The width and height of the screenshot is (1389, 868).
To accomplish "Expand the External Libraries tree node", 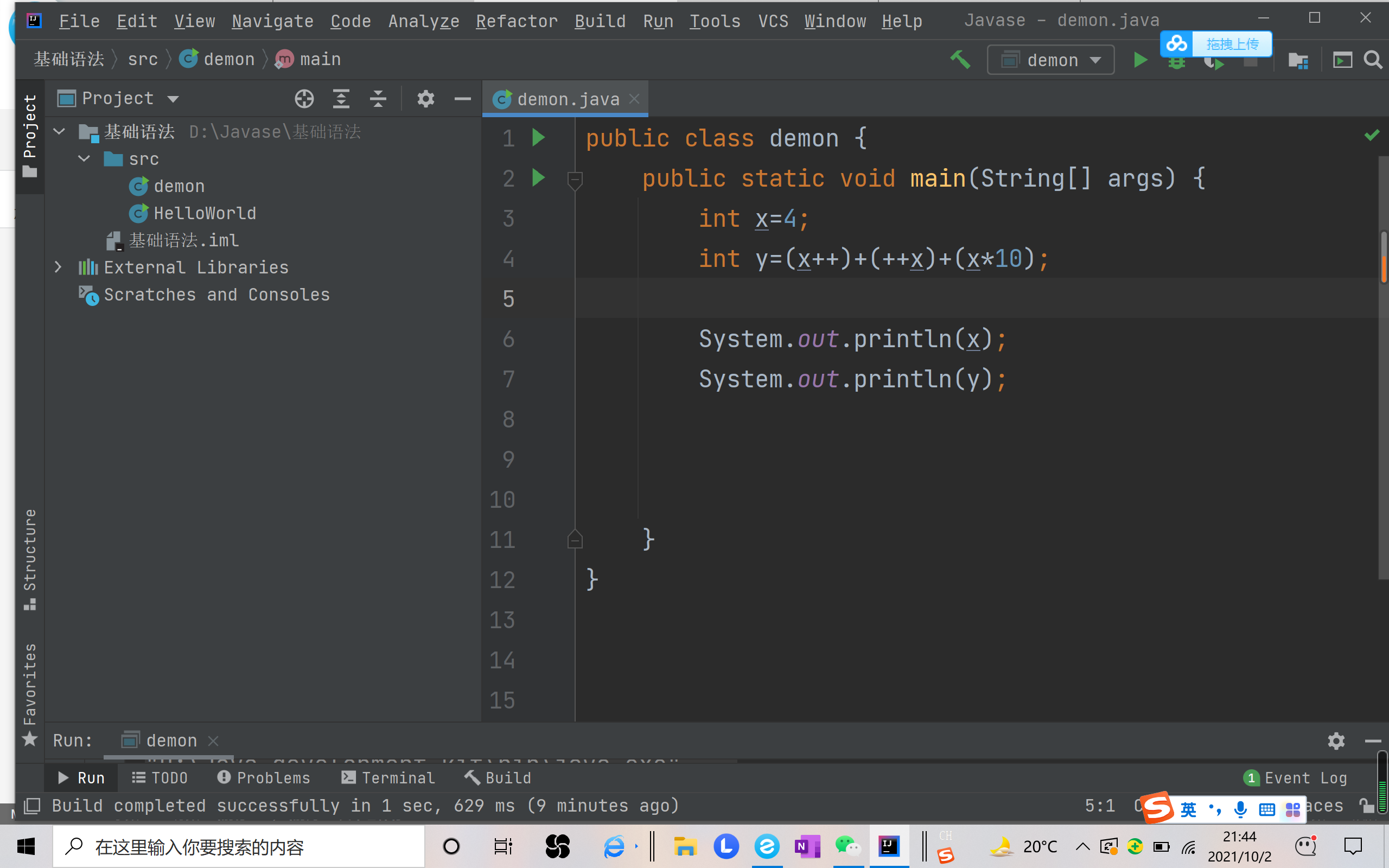I will click(58, 267).
